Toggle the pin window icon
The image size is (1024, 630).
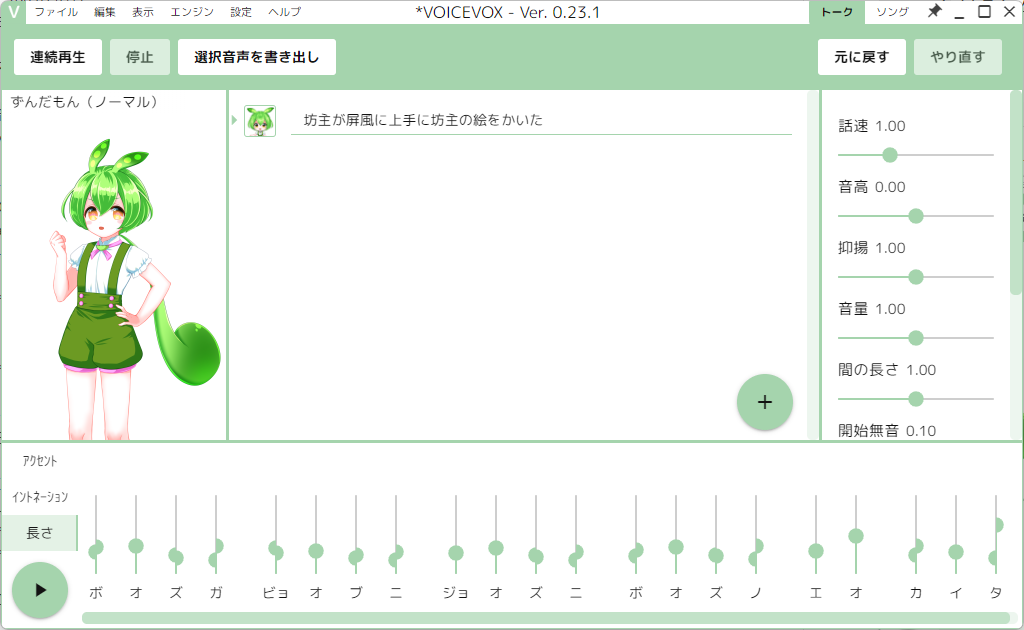coord(935,11)
